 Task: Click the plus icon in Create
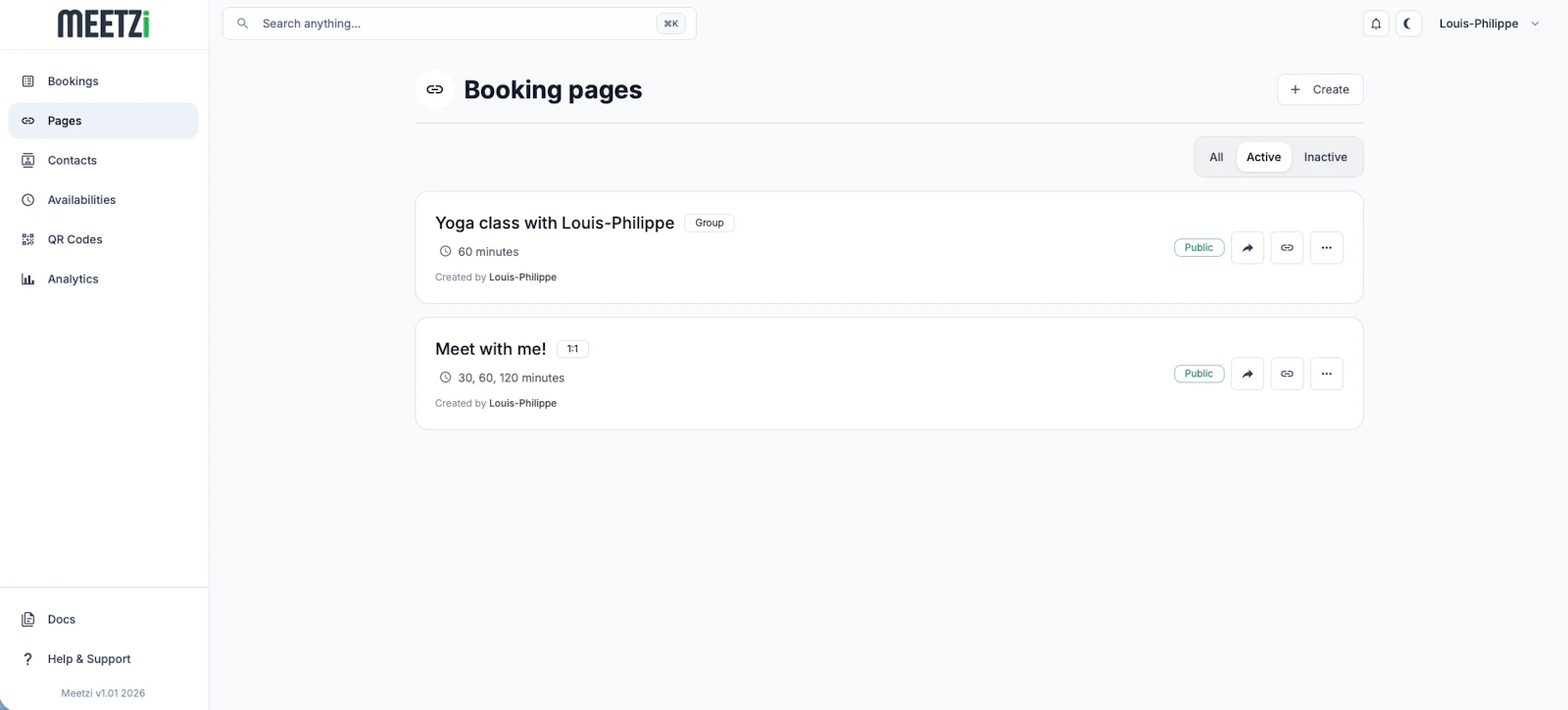point(1296,89)
